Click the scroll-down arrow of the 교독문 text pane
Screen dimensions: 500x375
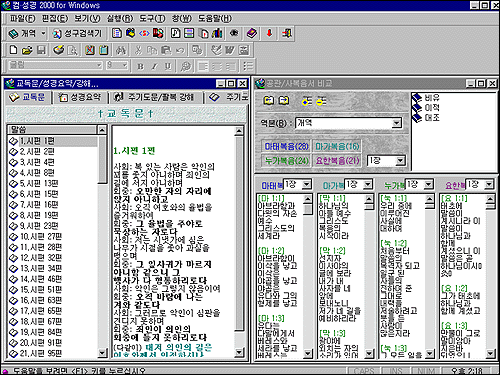(239, 352)
